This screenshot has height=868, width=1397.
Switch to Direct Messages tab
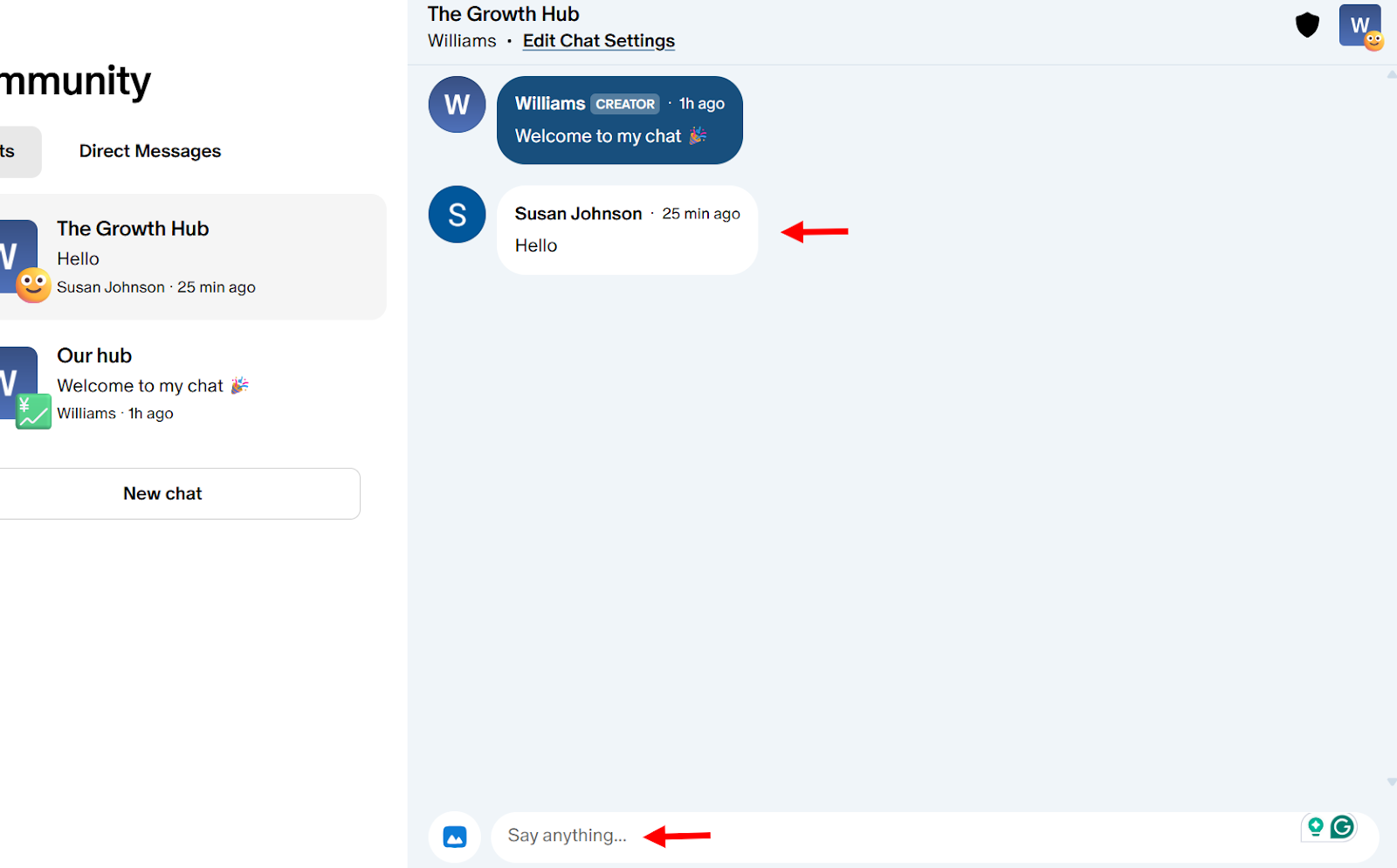(150, 151)
